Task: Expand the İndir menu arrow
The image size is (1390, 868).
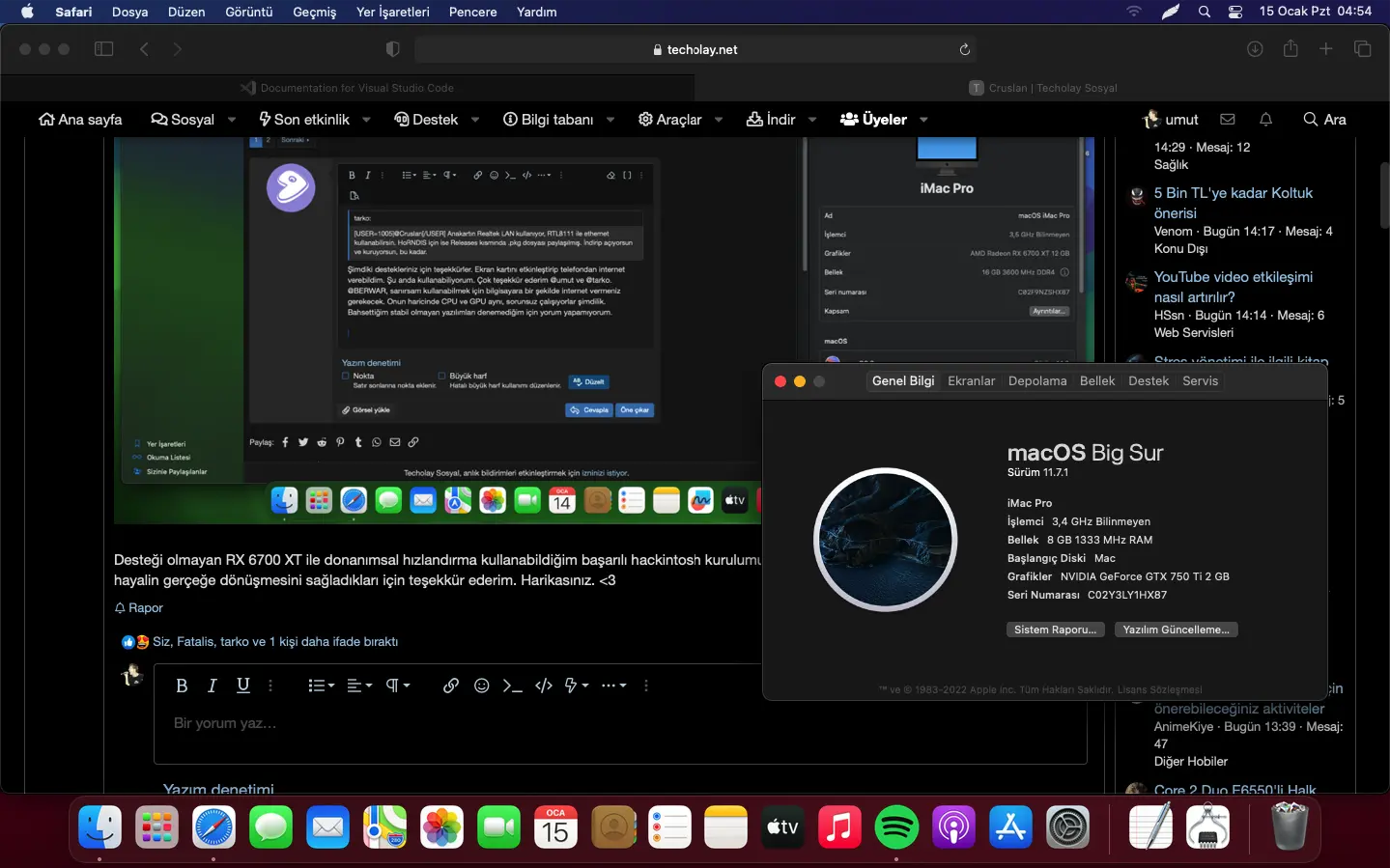Action: (812, 120)
